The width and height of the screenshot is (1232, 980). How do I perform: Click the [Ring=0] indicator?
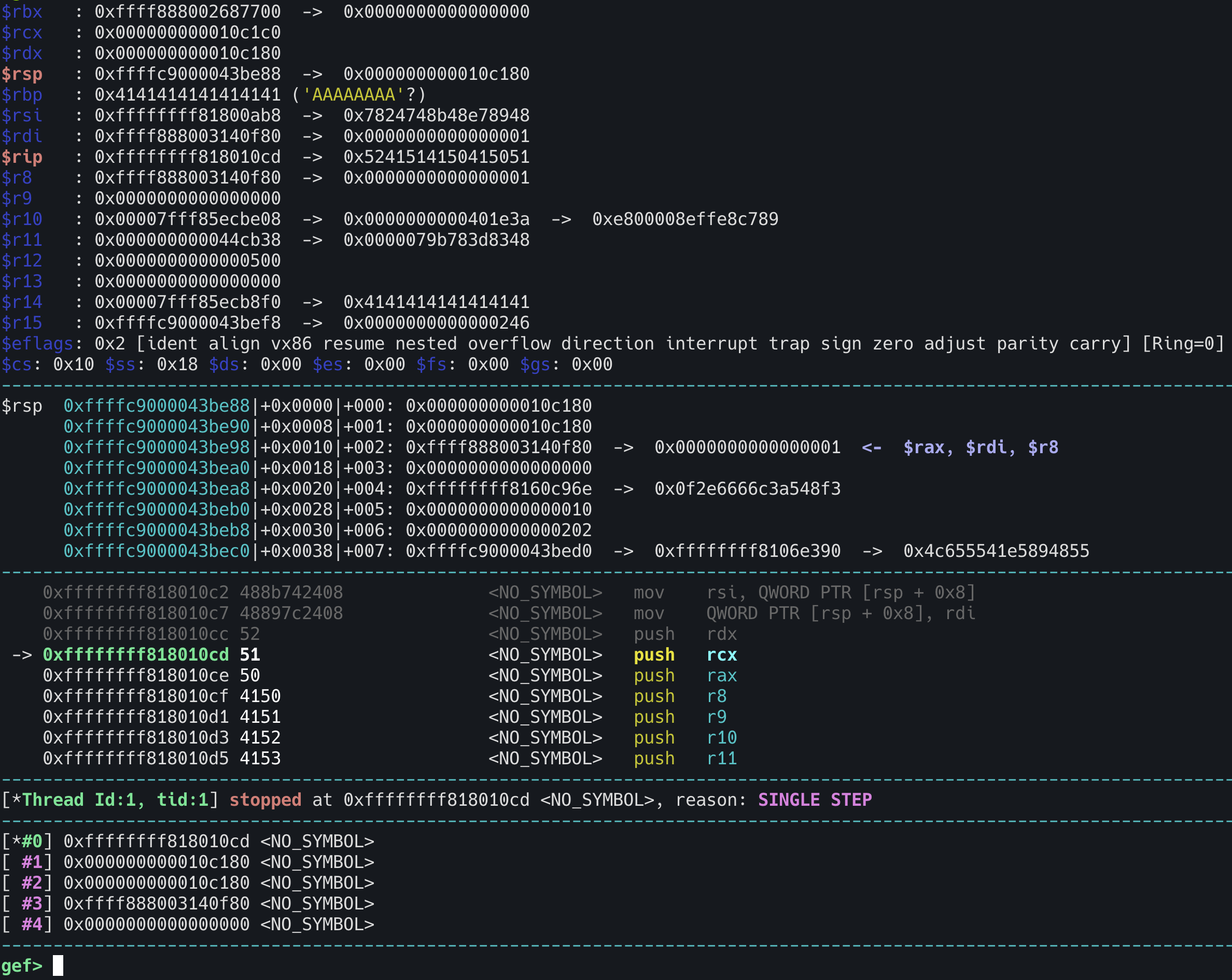(x=1182, y=344)
